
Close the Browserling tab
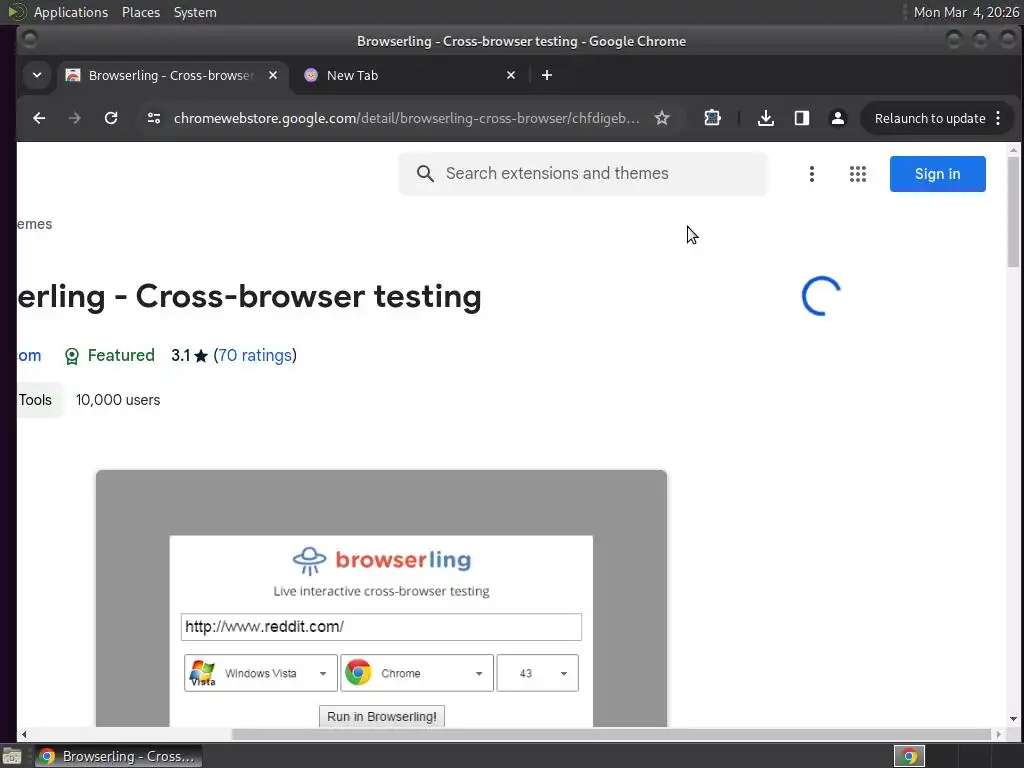273,76
